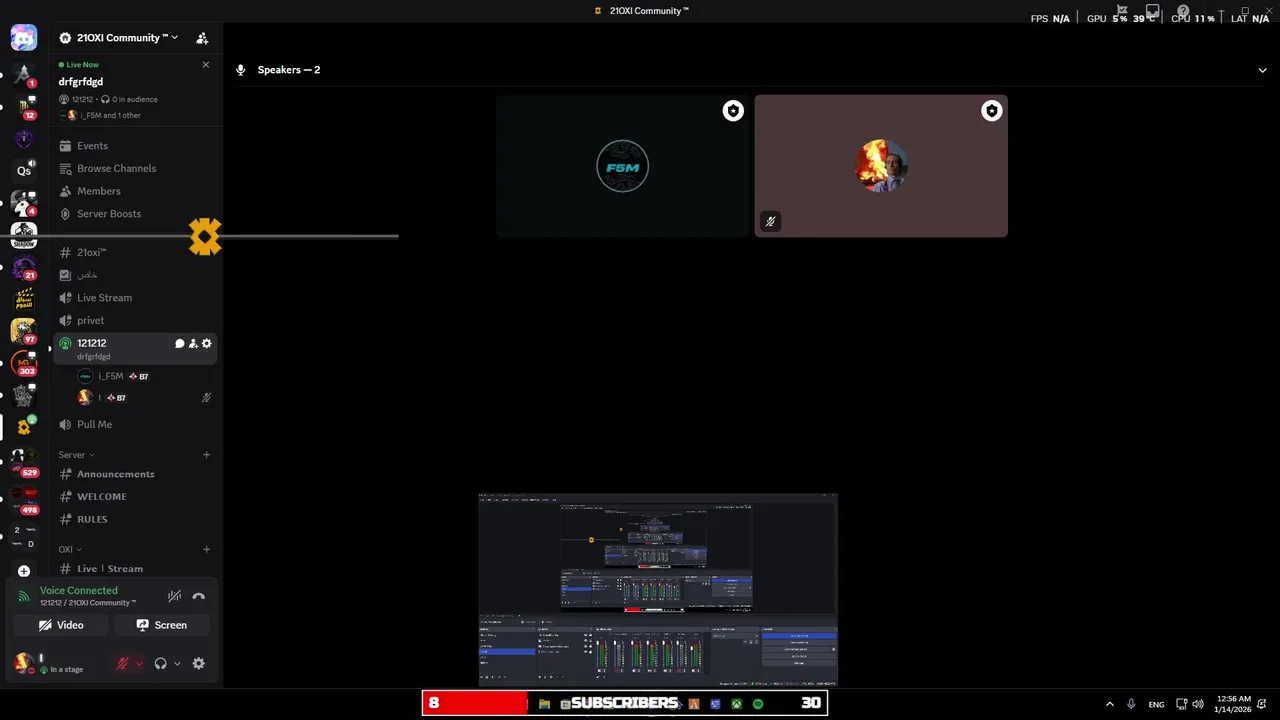1280x720 pixels.
Task: Open the Shadow server icon
Action: (24, 236)
